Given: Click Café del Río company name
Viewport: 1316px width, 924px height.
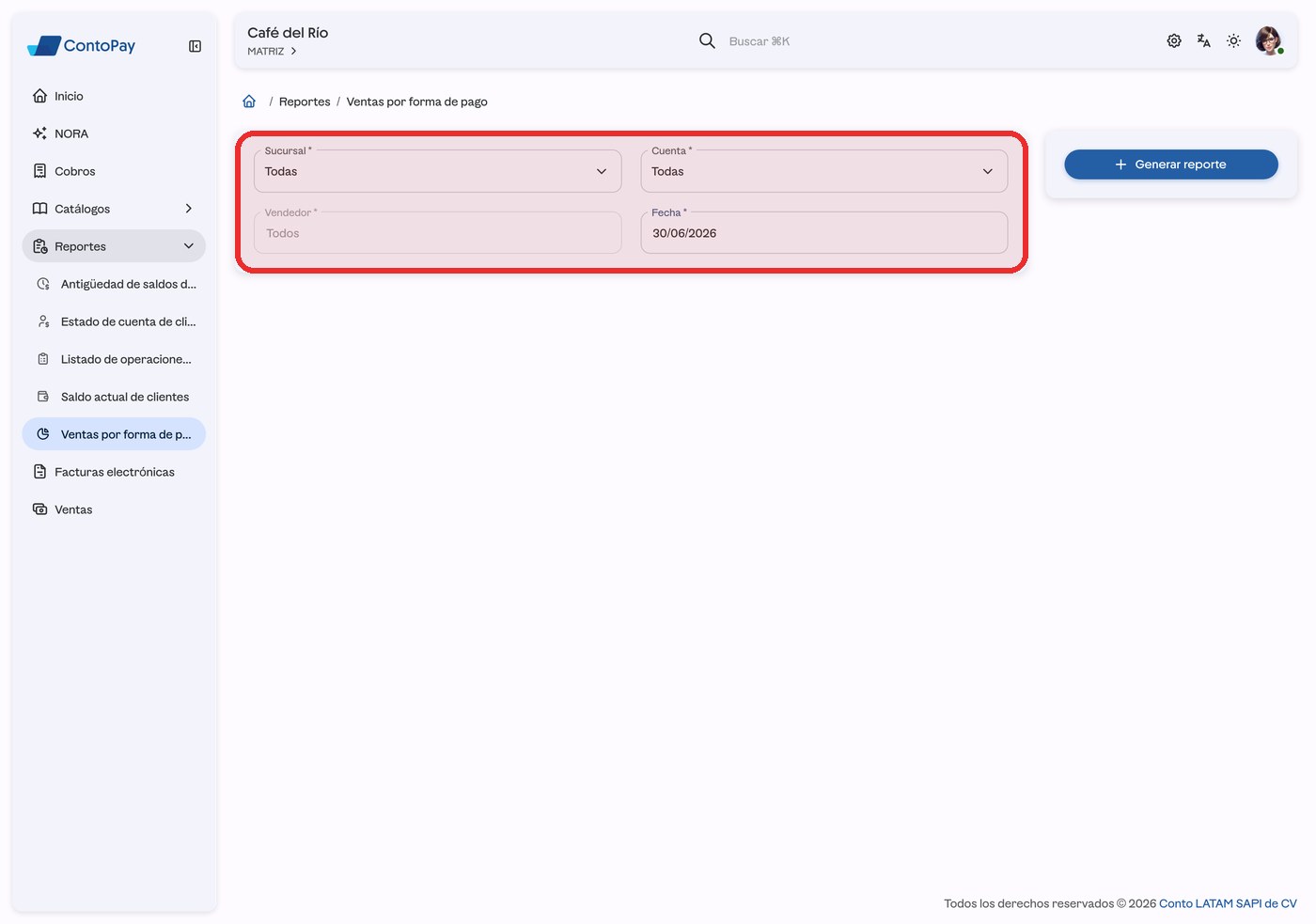Looking at the screenshot, I should tap(288, 33).
